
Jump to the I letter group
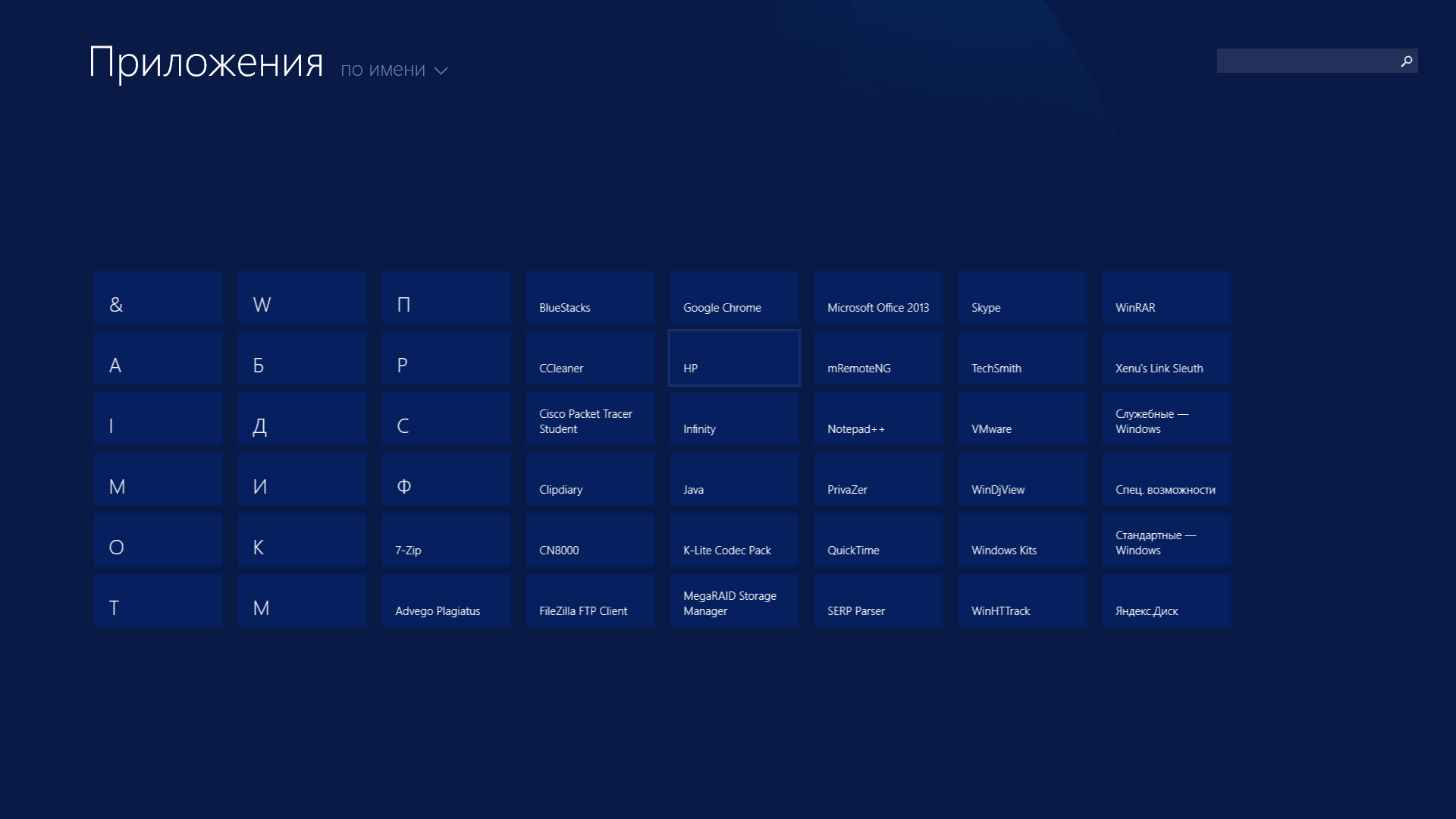click(x=158, y=419)
